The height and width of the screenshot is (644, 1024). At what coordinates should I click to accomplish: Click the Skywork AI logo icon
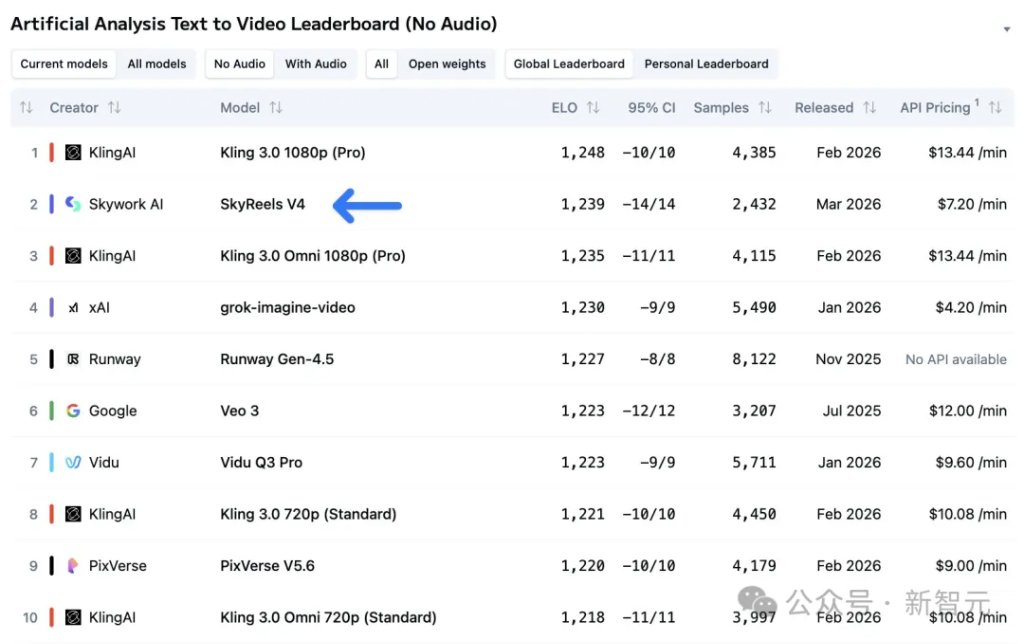(73, 204)
